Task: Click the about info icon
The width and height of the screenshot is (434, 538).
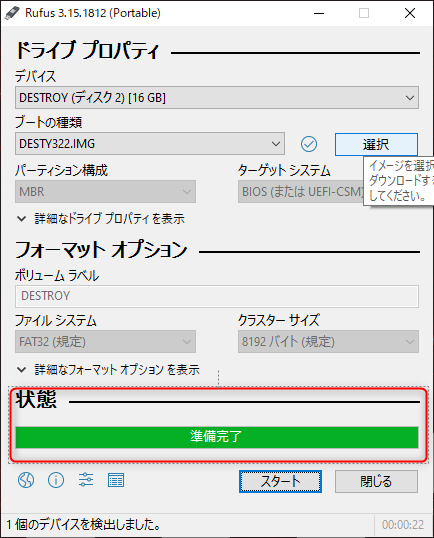Action: tap(56, 480)
